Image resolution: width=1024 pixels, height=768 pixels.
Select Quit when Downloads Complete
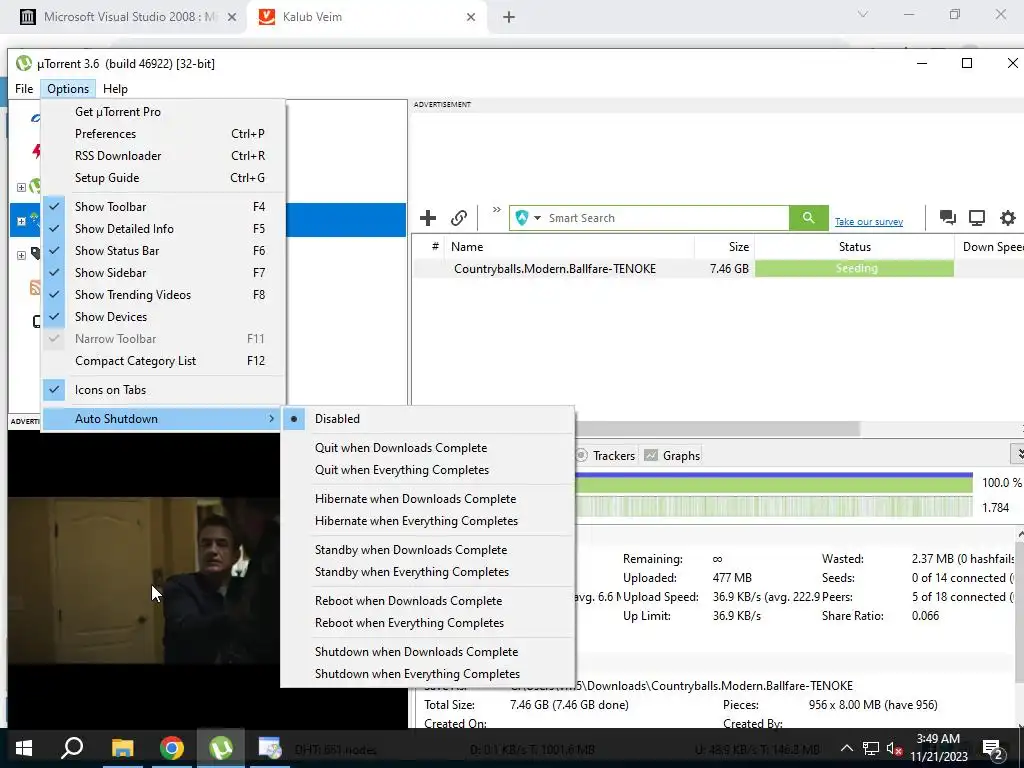coord(428,448)
